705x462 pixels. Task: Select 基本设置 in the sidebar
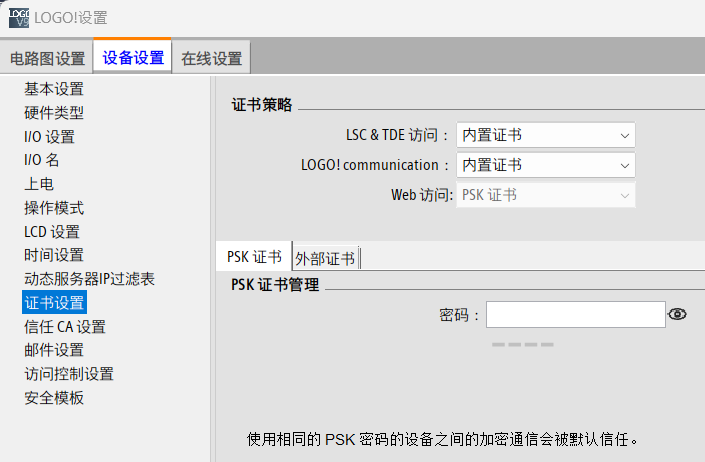point(54,89)
